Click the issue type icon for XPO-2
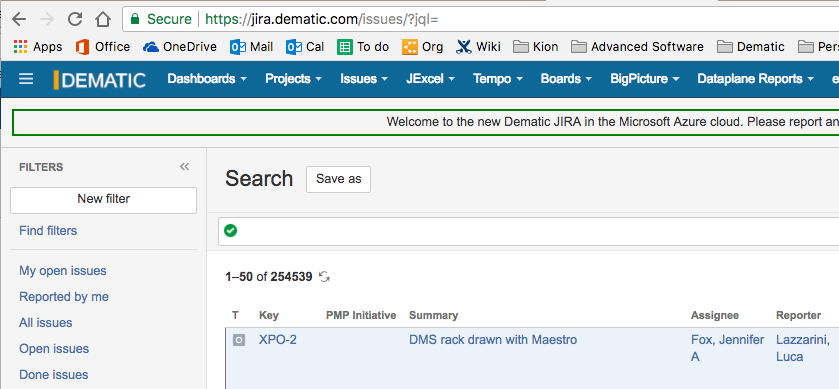The height and width of the screenshot is (389, 839). (x=239, y=340)
